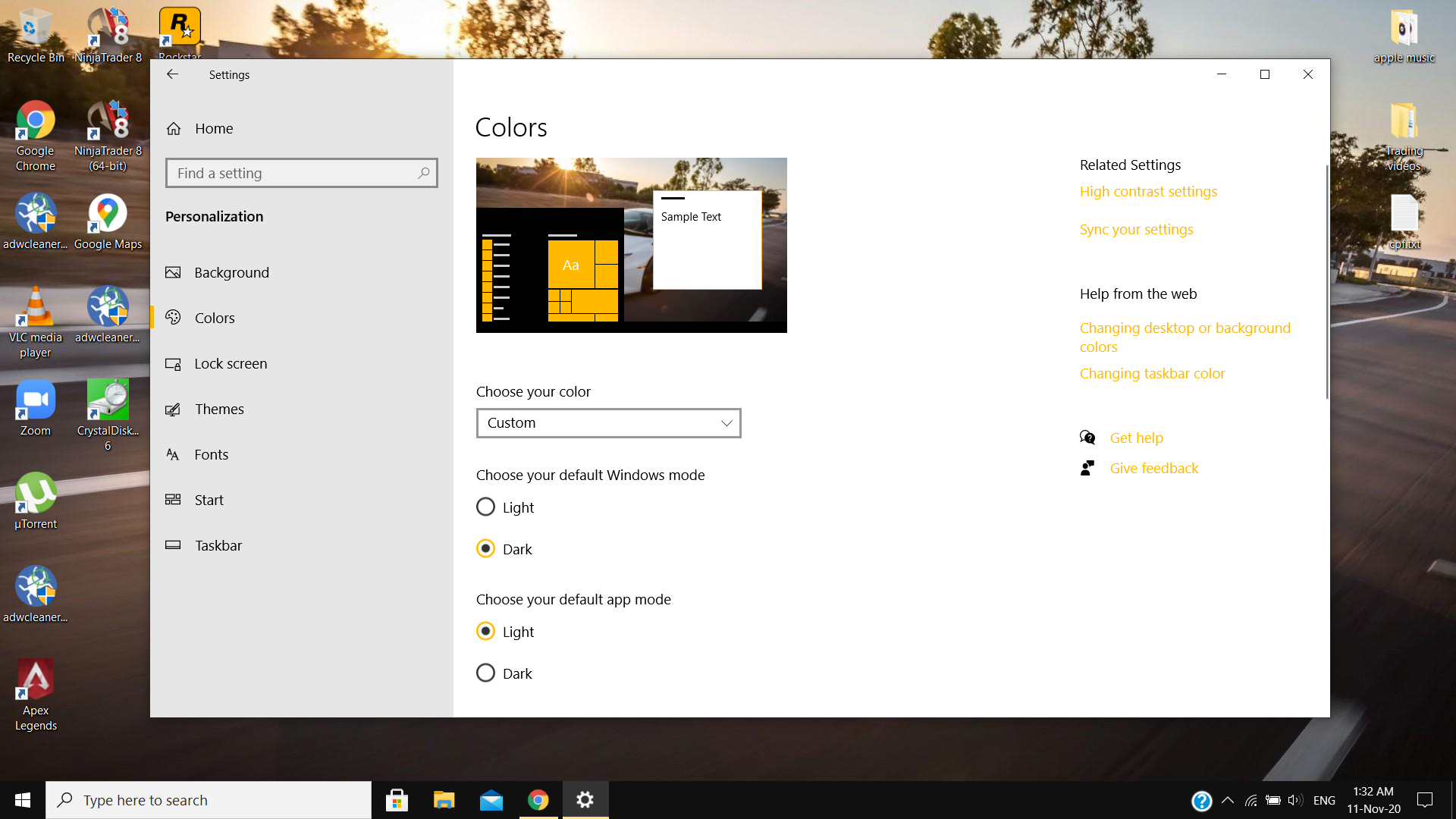Click the Settings gear taskbar icon
Viewport: 1456px width, 819px height.
pos(585,800)
